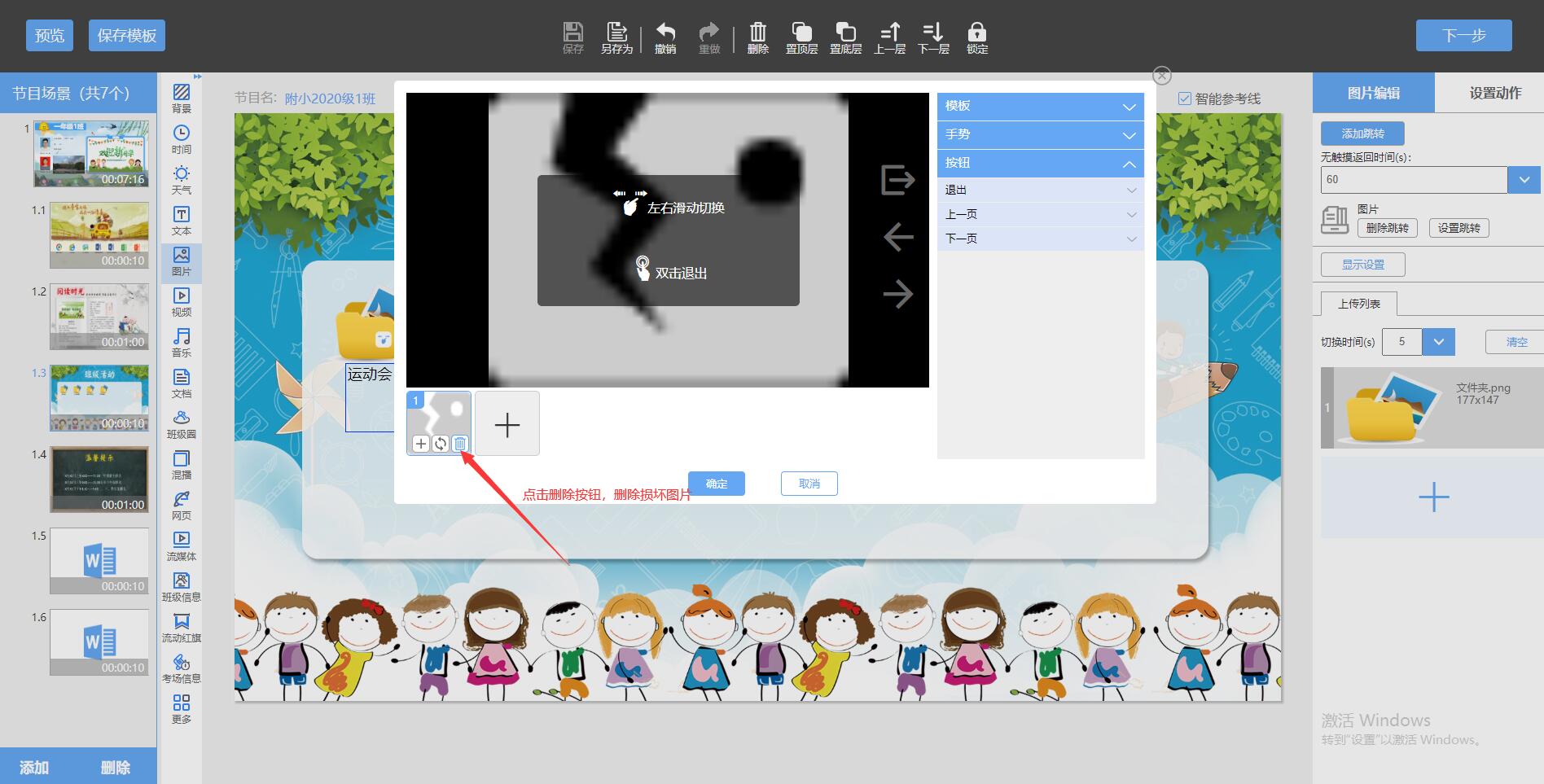The height and width of the screenshot is (784, 1544).
Task: Open the switch time (切换时间) dropdown
Action: 1438,342
